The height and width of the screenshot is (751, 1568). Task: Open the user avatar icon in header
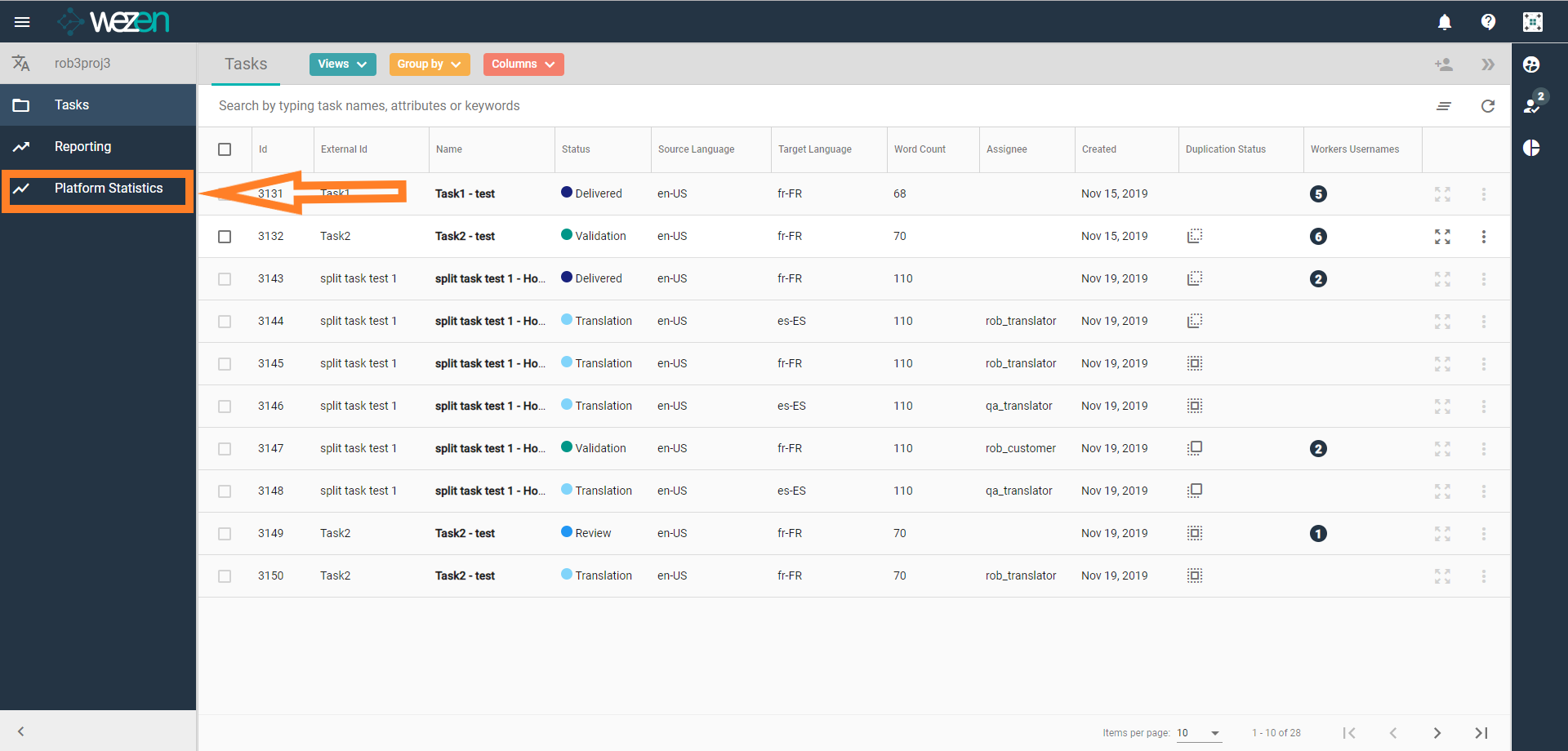1533,22
